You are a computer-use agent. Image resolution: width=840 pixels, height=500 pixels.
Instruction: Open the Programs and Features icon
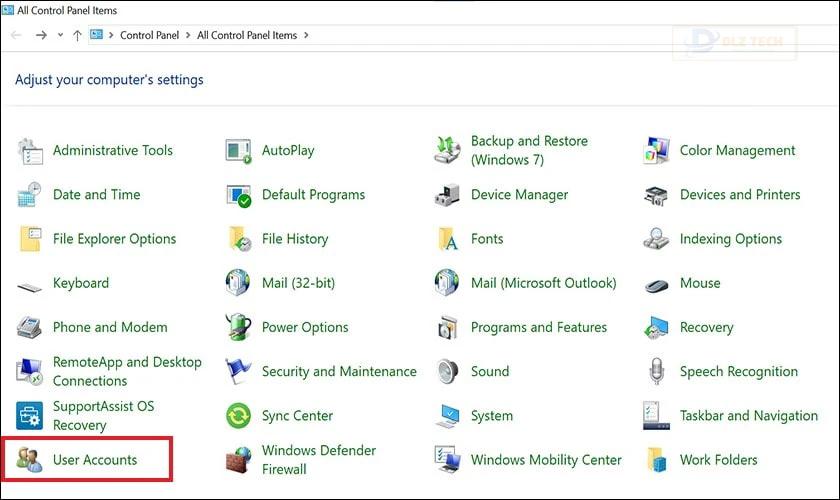(447, 327)
